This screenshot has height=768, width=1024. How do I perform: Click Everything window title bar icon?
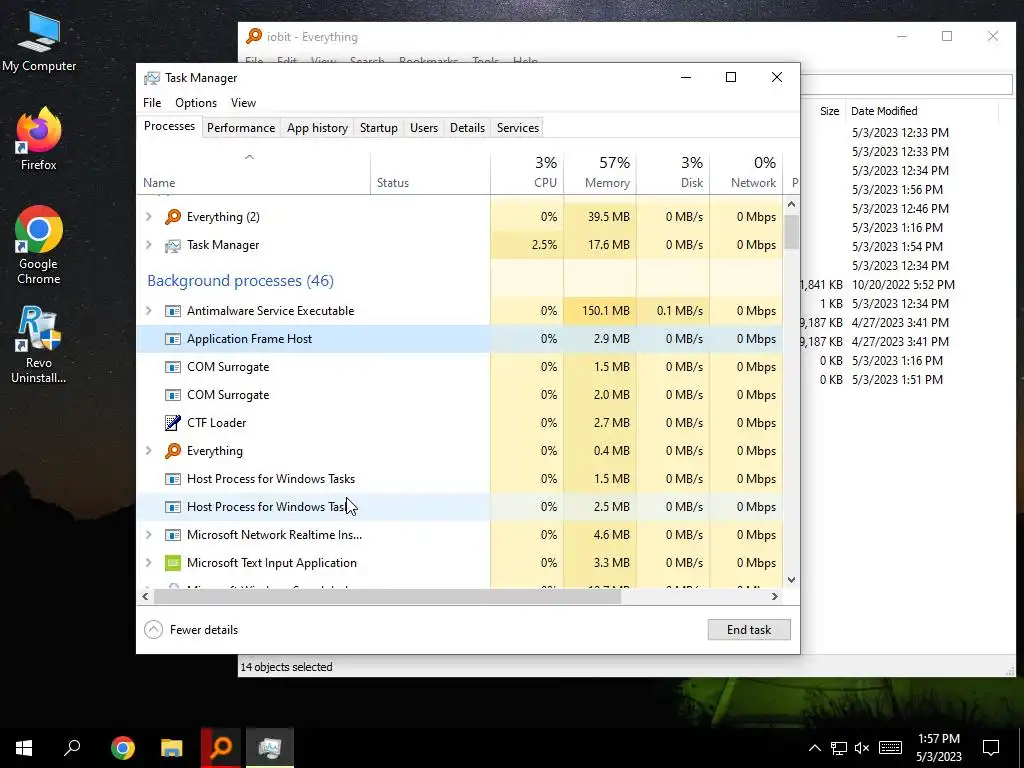click(253, 37)
